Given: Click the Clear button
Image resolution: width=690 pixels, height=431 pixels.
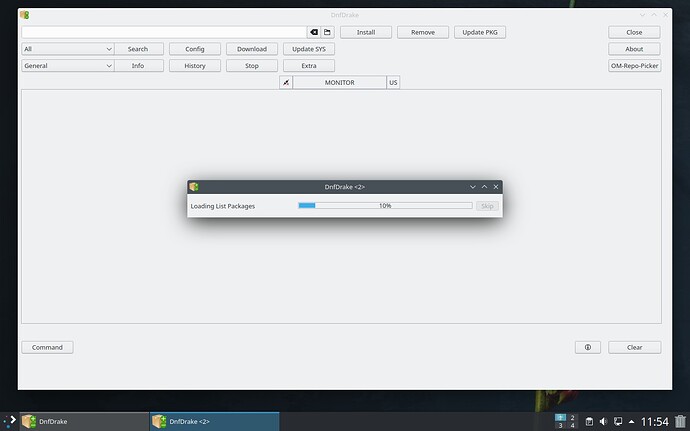Looking at the screenshot, I should [634, 347].
